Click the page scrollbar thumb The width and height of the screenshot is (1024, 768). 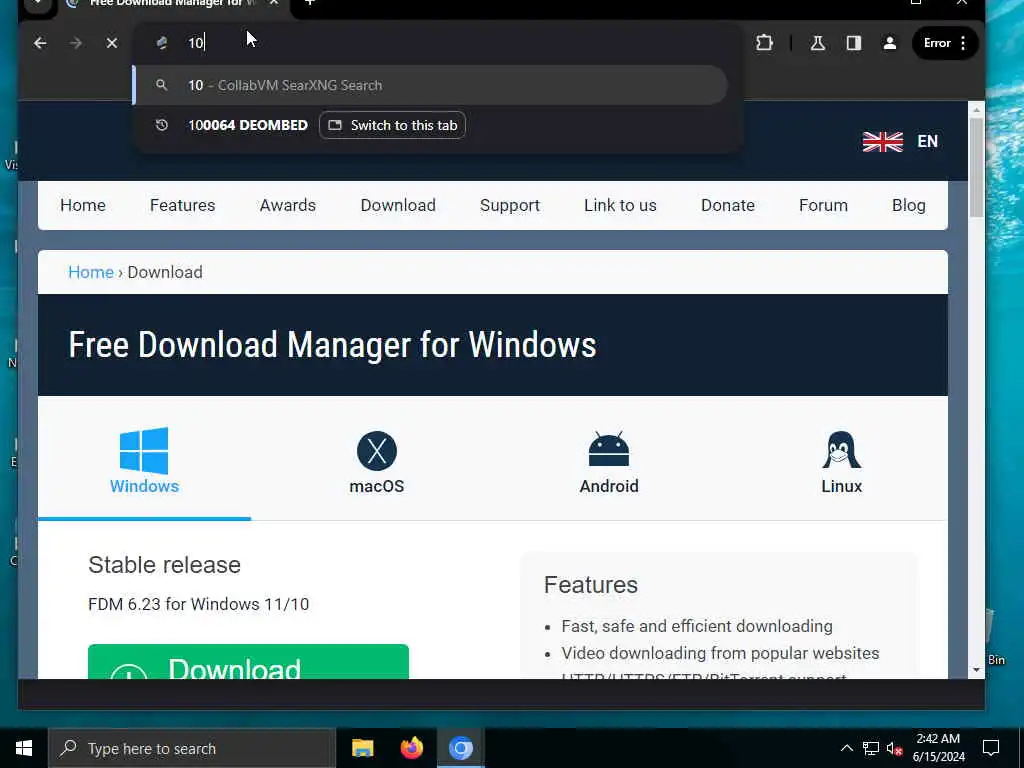[x=976, y=168]
